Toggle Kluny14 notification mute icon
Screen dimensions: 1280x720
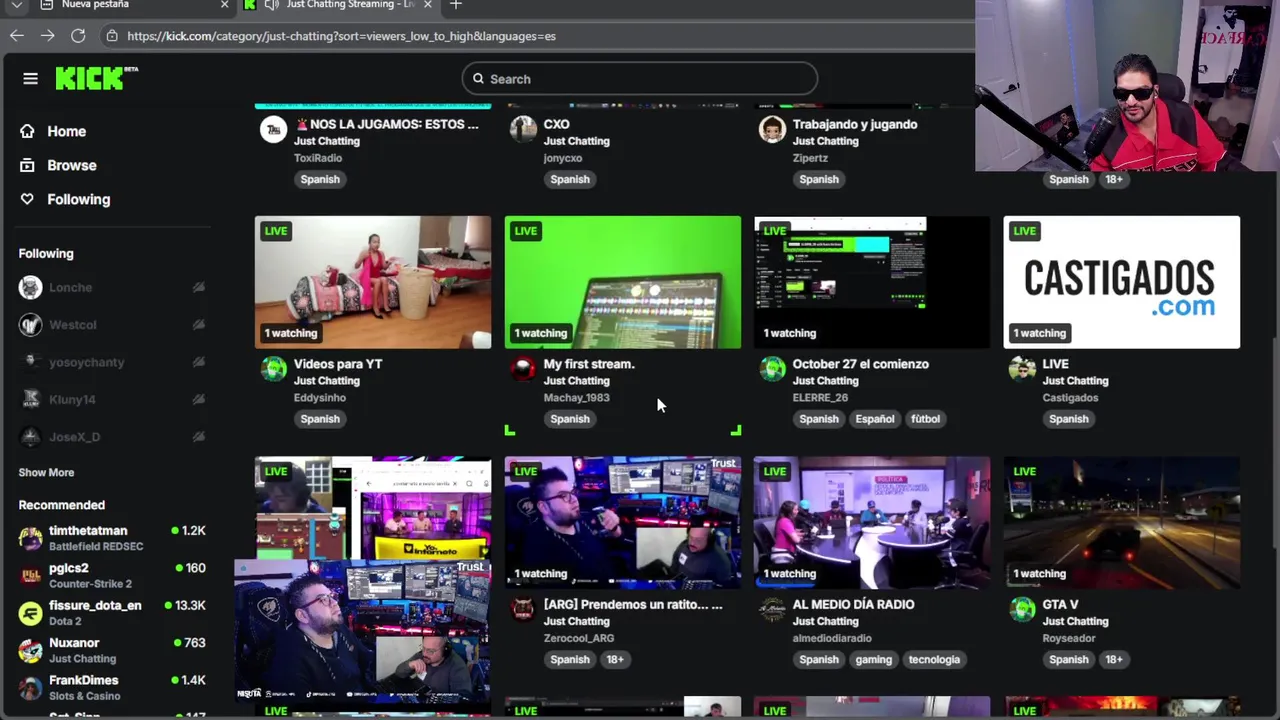198,399
